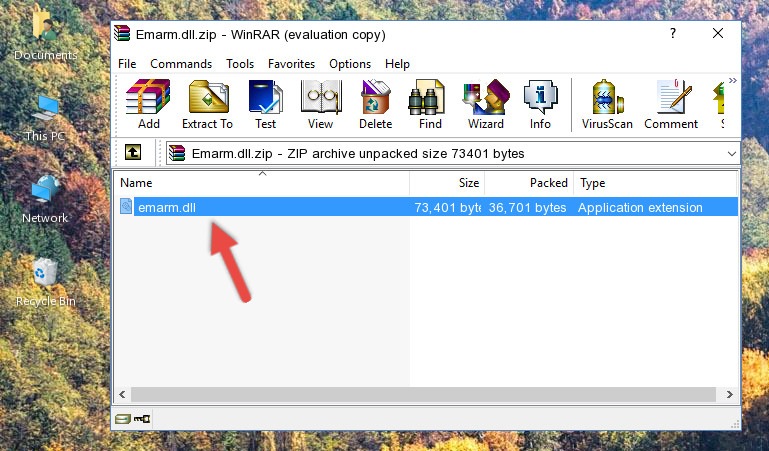Open the Commands menu

click(181, 64)
